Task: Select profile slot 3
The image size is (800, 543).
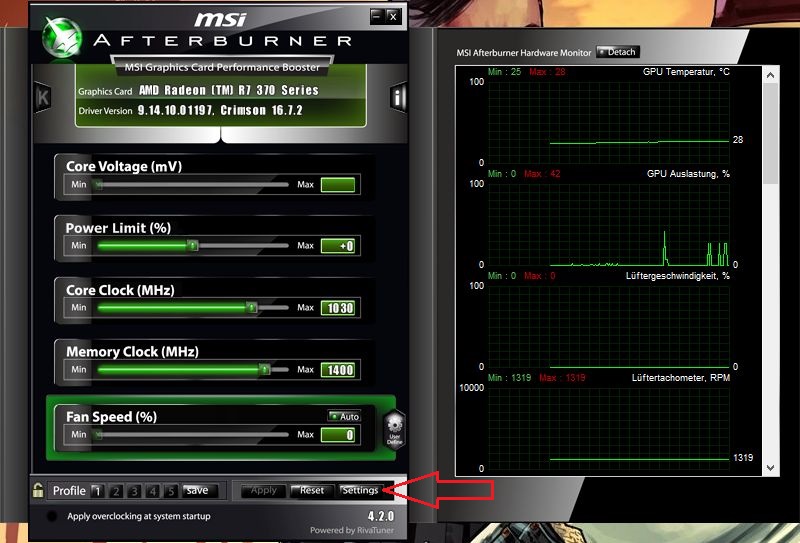Action: pos(134,491)
